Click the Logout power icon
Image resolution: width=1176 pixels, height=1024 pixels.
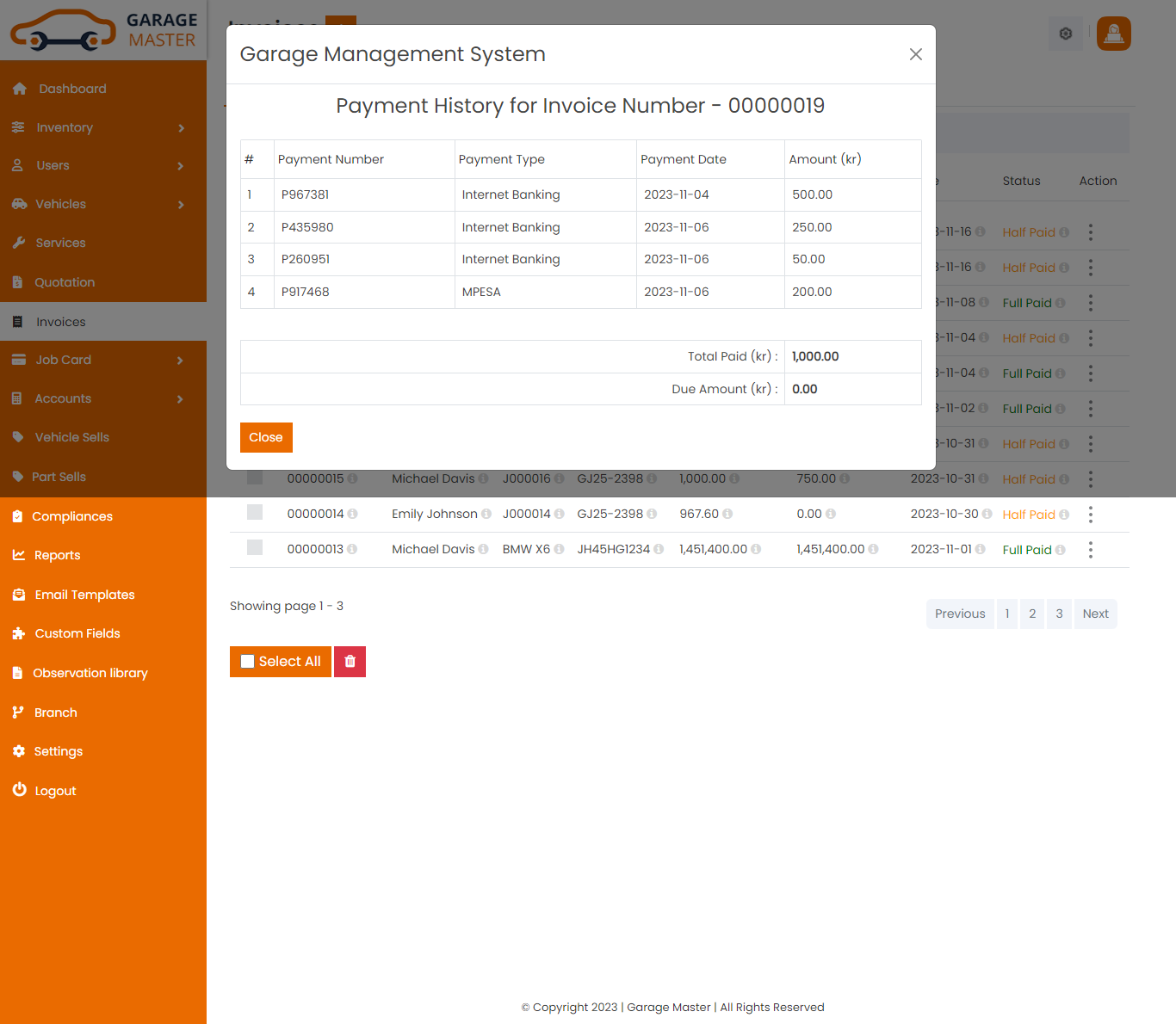click(x=20, y=790)
